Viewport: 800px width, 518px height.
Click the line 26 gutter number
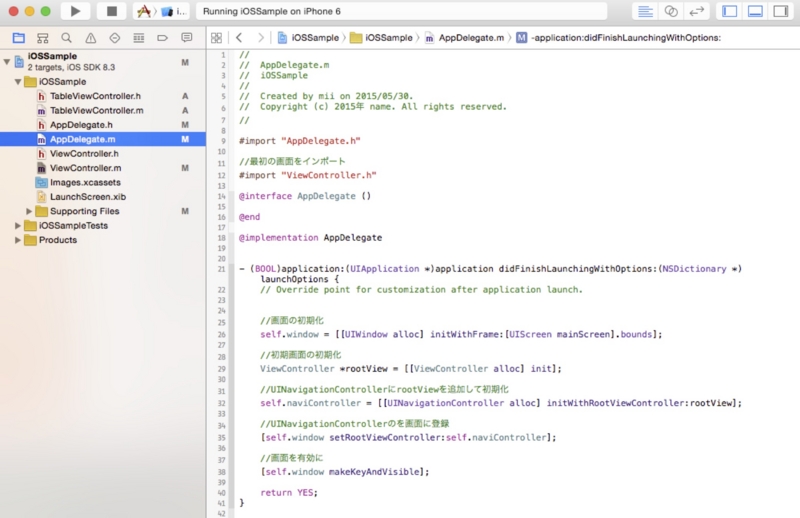pos(221,335)
